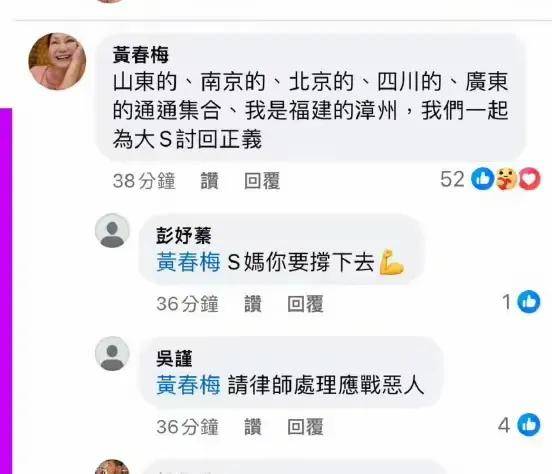
Task: Like 黃春梅's 38分鐘 comment with 讚
Action: [x=209, y=181]
